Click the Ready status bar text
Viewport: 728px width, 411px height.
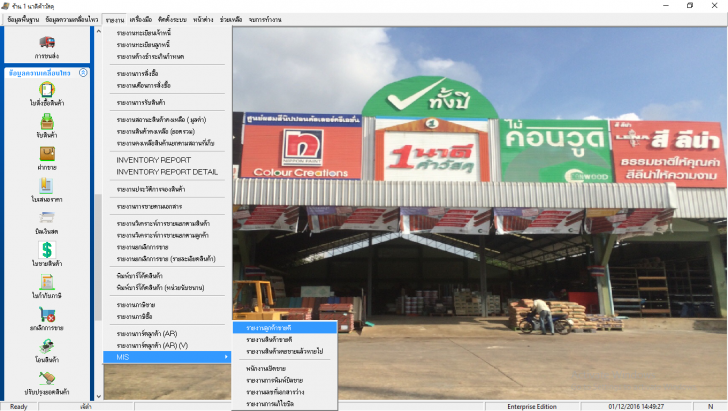click(19, 406)
